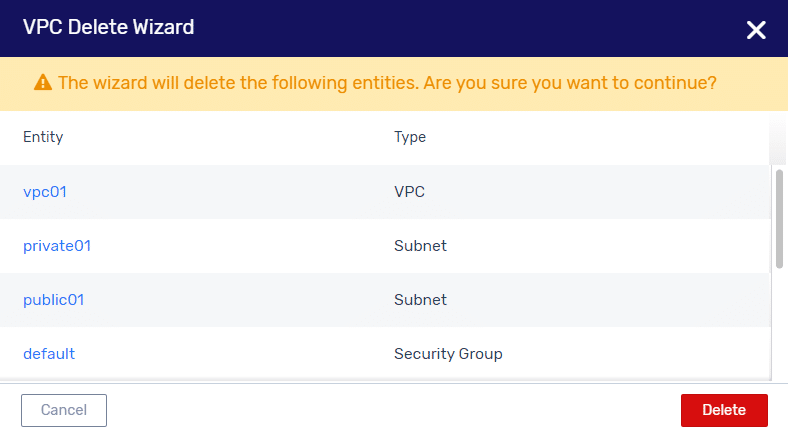
Task: Click the scrollbar track below the thumb
Action: click(x=779, y=324)
